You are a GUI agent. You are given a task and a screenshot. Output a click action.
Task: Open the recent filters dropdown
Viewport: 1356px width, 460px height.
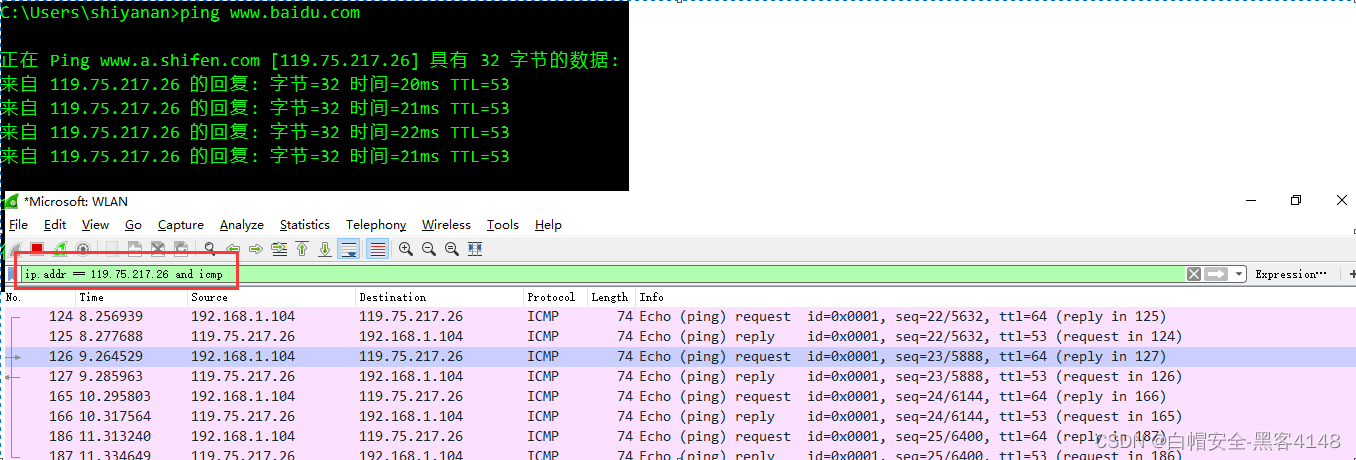(x=1239, y=274)
